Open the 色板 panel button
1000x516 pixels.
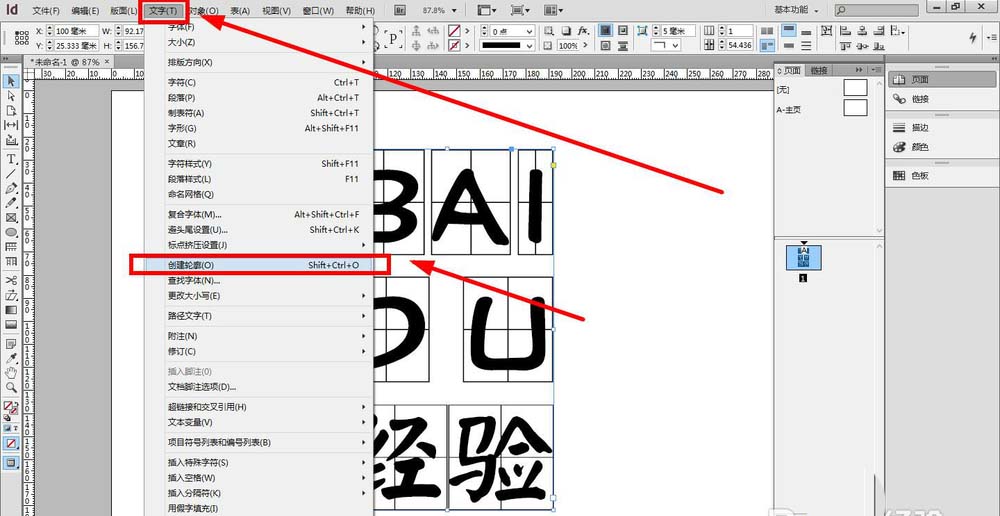pos(941,175)
